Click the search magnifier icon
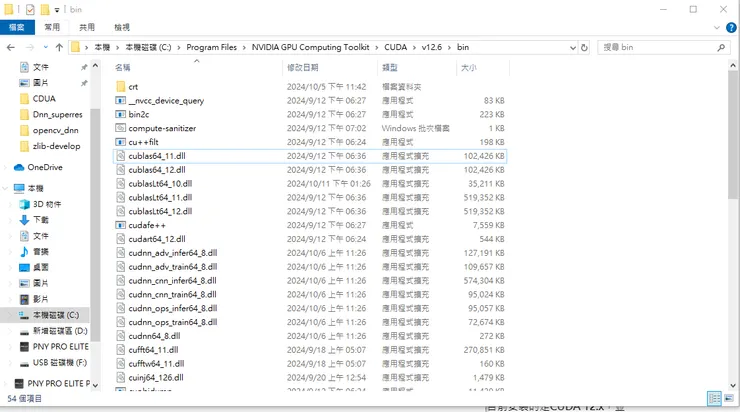The width and height of the screenshot is (740, 412). coord(721,47)
